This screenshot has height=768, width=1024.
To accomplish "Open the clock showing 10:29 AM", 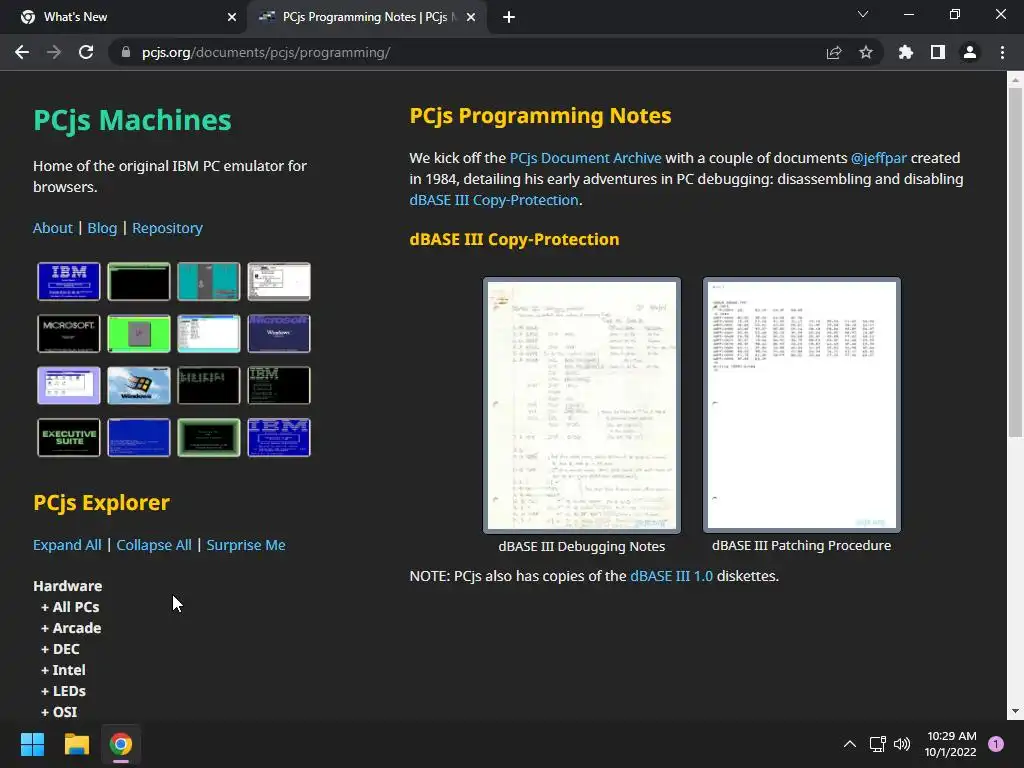I will coord(951,744).
